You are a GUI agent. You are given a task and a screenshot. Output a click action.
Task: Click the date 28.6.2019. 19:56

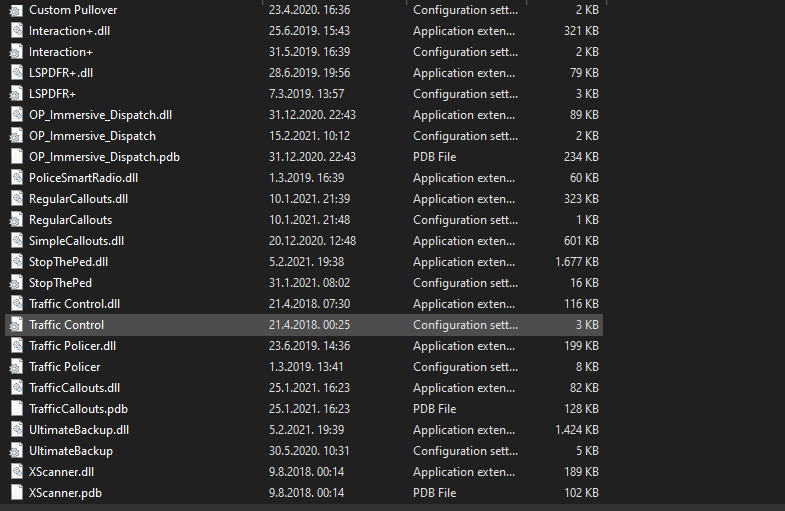309,73
